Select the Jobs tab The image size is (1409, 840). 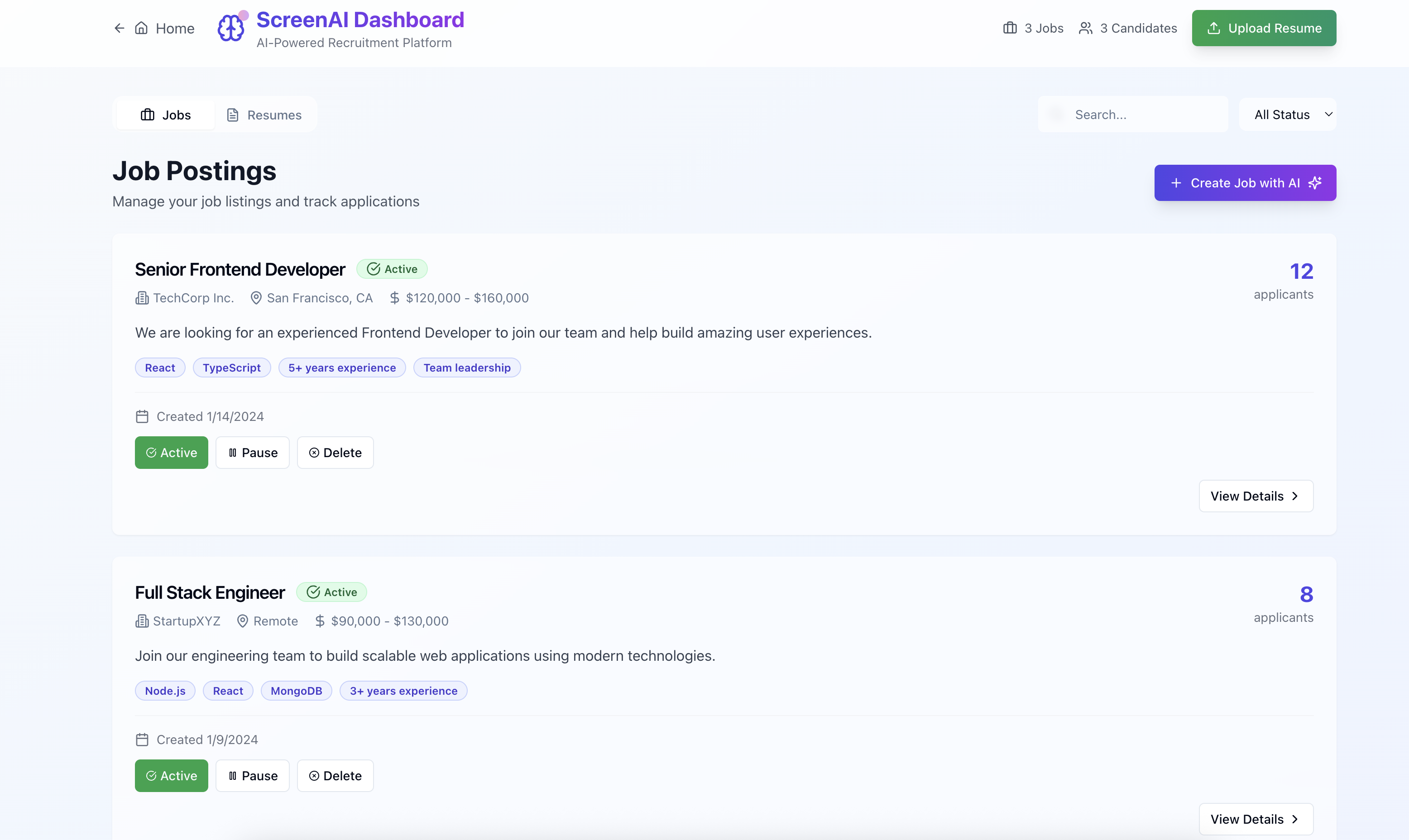[166, 115]
